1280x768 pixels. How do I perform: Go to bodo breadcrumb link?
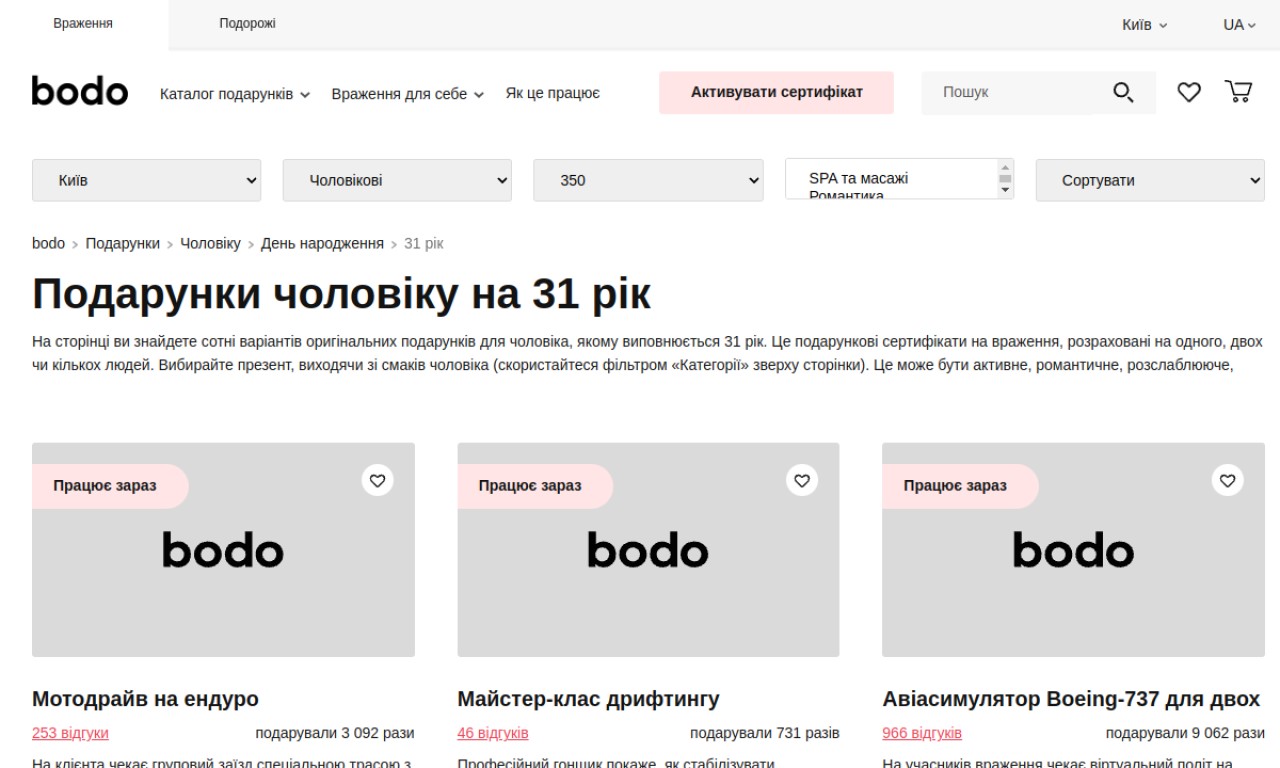coord(48,243)
